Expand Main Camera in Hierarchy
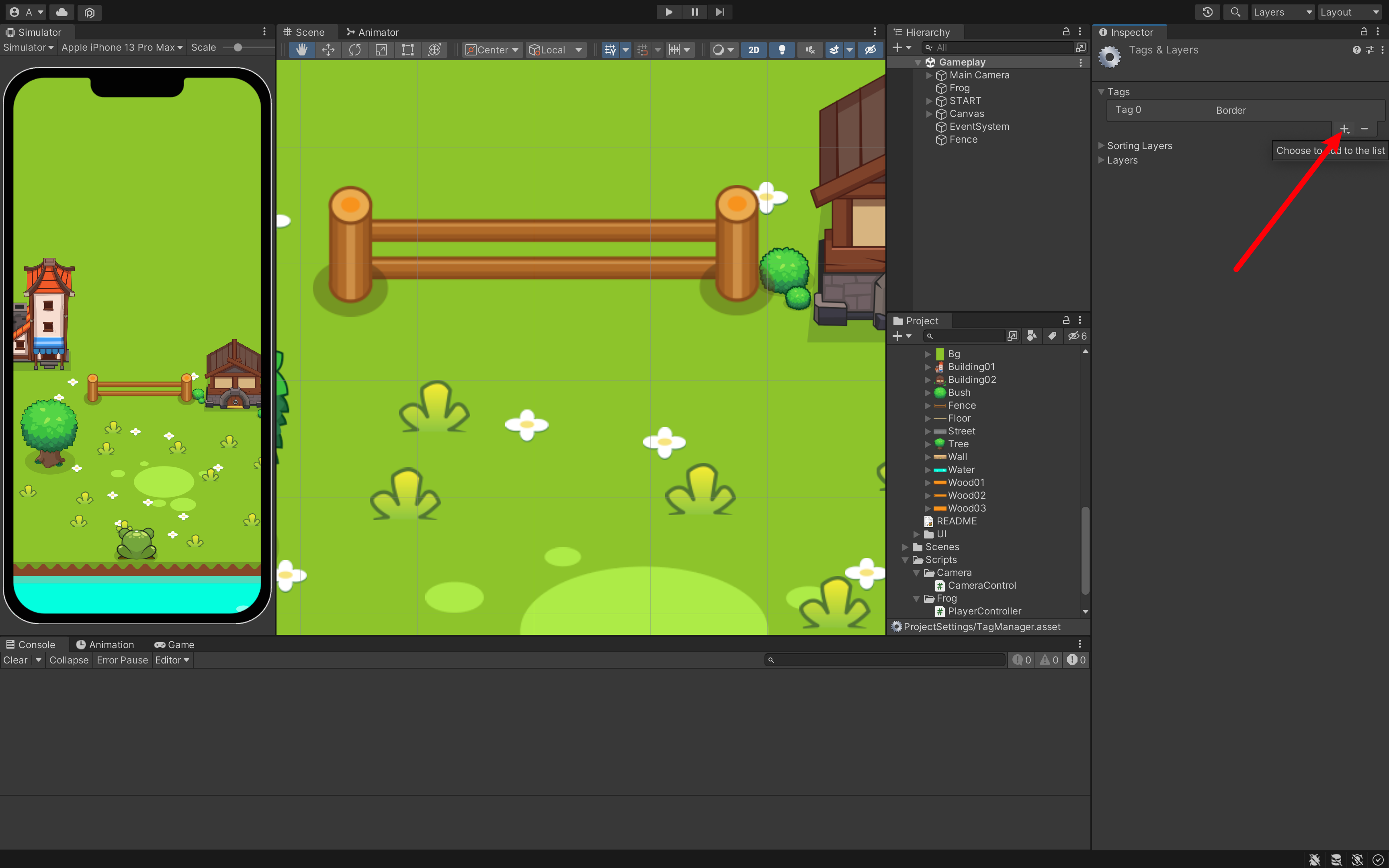The width and height of the screenshot is (1389, 868). tap(929, 75)
